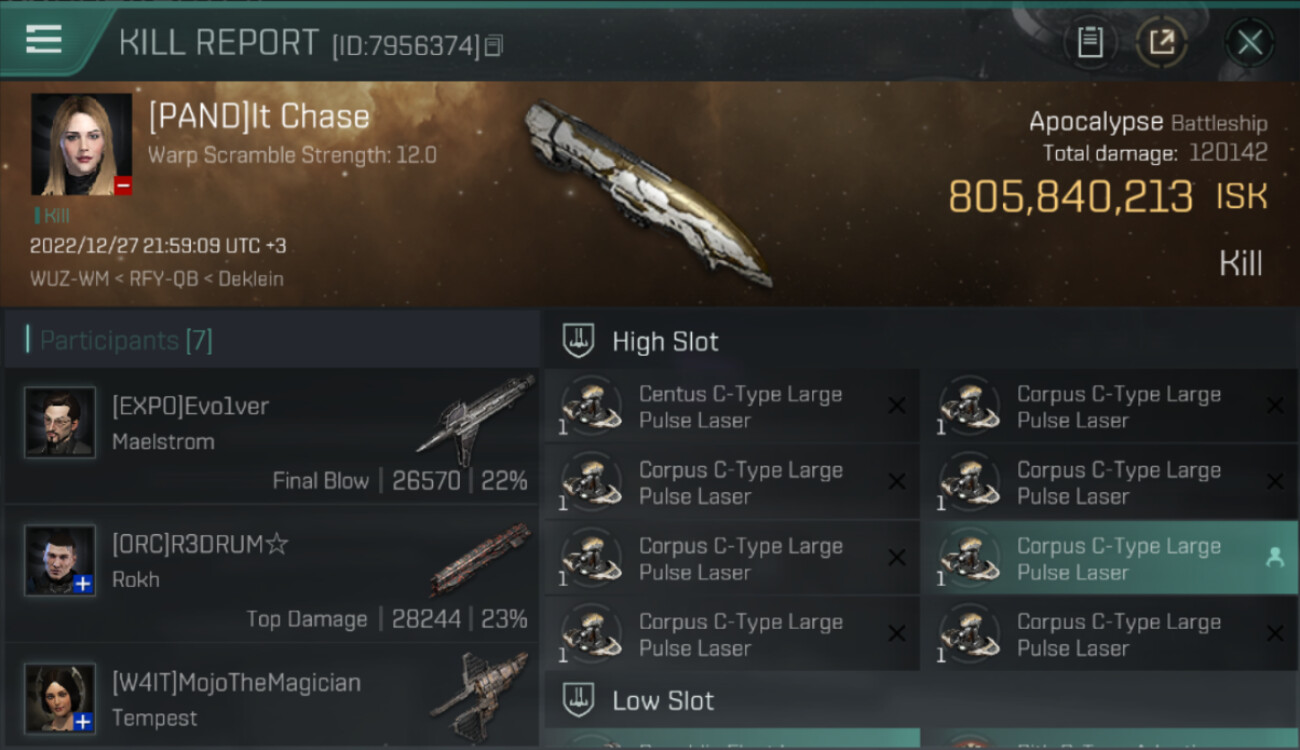Image resolution: width=1300 pixels, height=750 pixels.
Task: Expand the Low Slot section
Action: pyautogui.click(x=663, y=701)
